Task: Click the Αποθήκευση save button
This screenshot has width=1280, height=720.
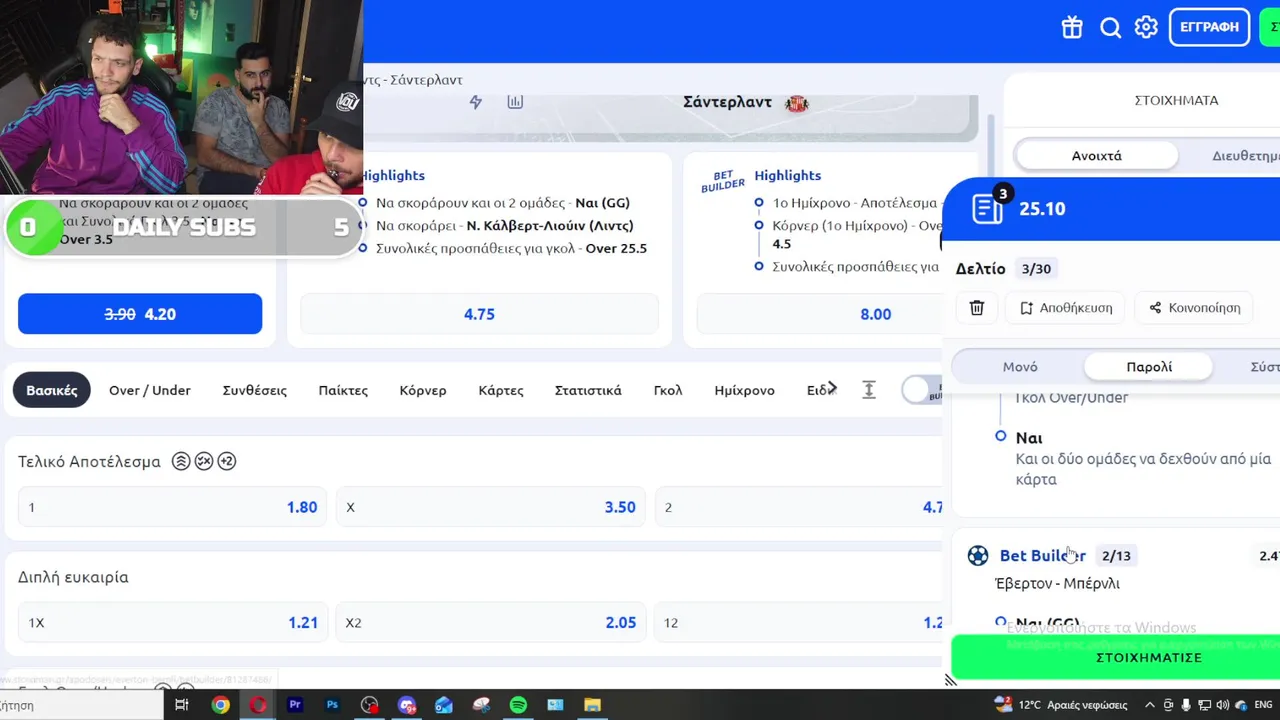Action: tap(1066, 308)
